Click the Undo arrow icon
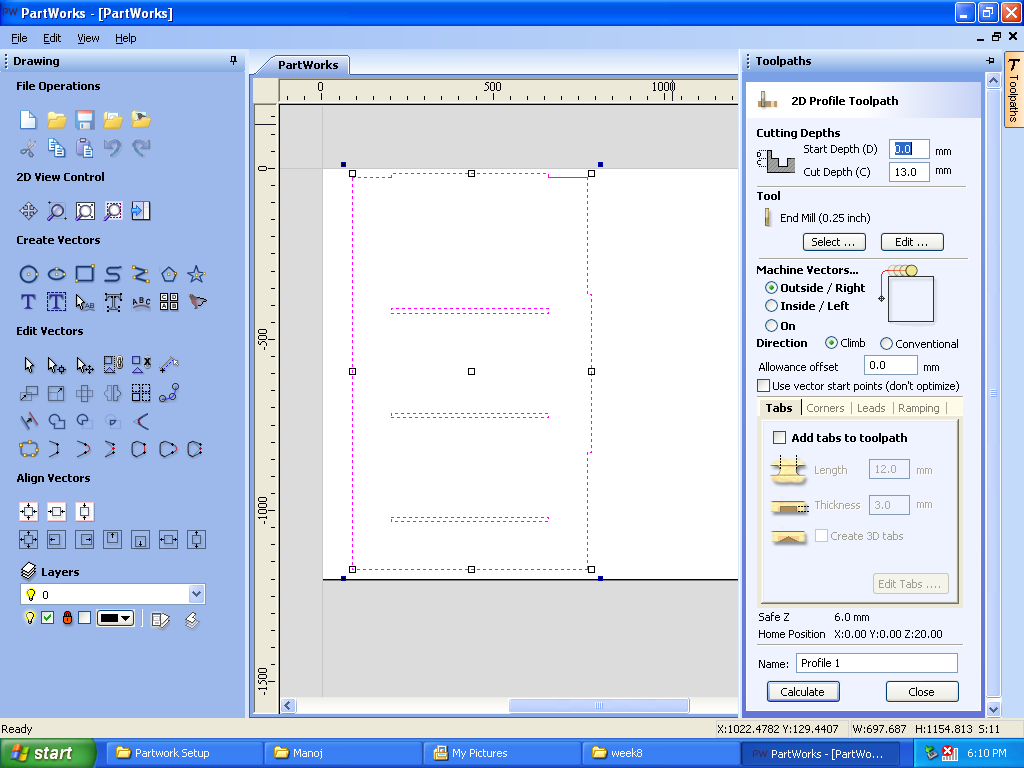This screenshot has height=768, width=1024. click(112, 148)
